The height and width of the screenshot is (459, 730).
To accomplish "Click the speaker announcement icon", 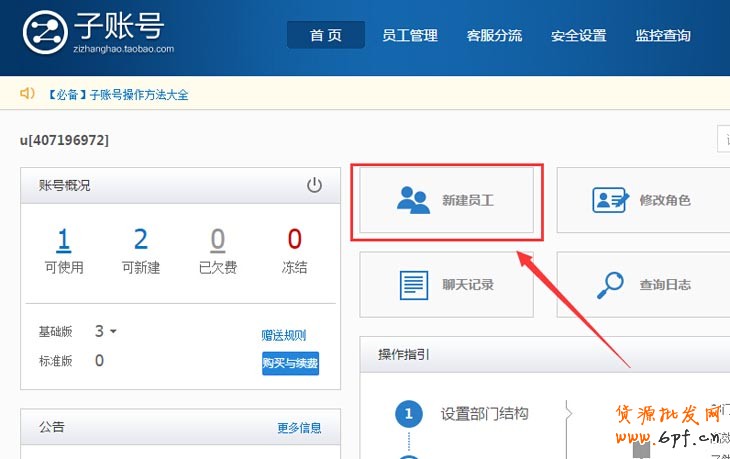I will click(27, 93).
